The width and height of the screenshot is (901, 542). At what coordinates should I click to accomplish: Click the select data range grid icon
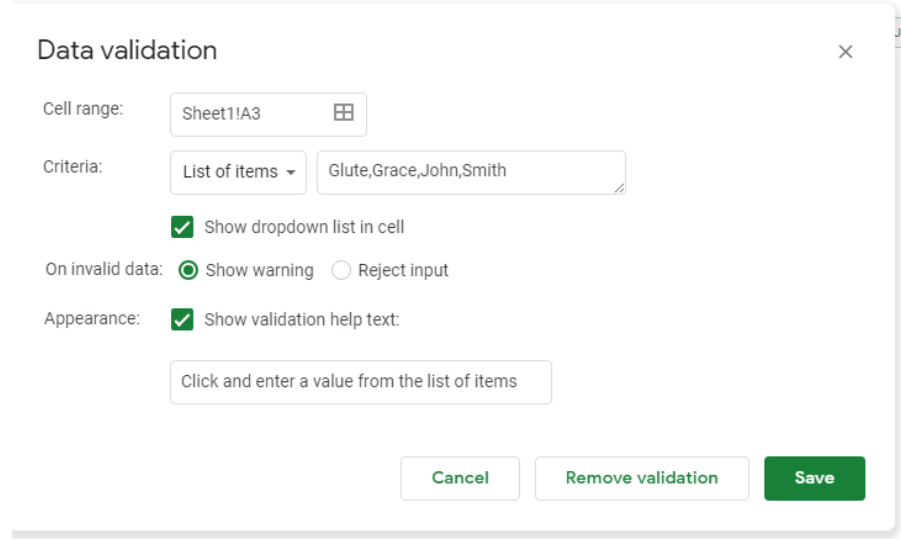pos(344,113)
